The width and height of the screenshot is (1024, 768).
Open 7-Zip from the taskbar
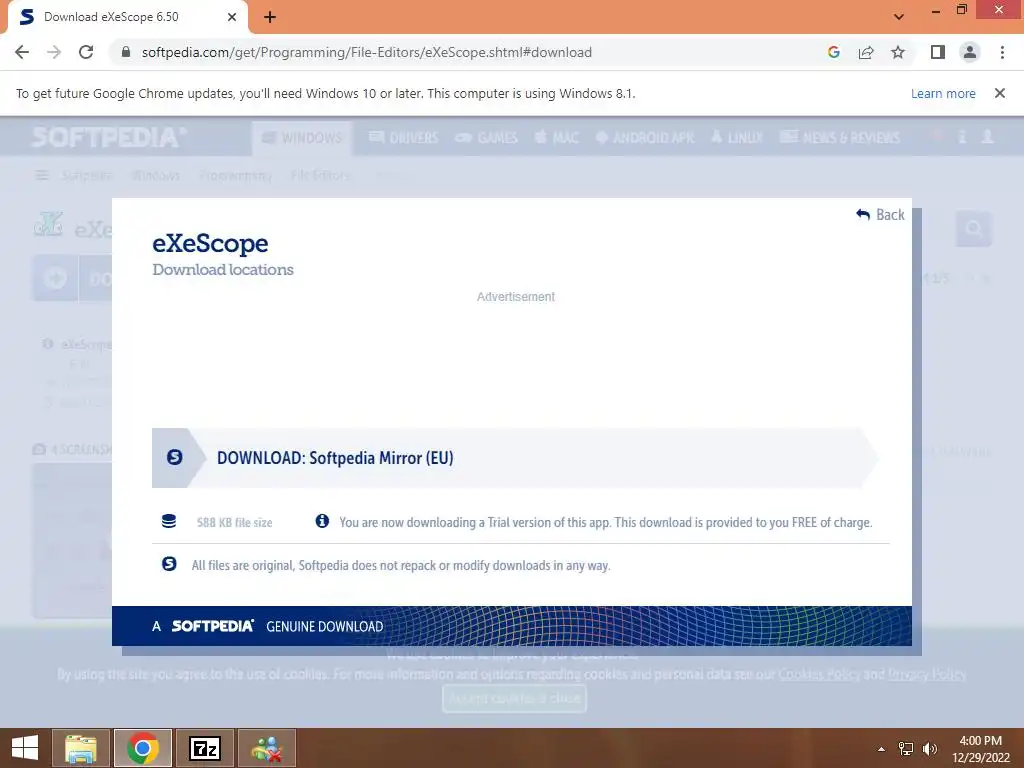pyautogui.click(x=204, y=748)
